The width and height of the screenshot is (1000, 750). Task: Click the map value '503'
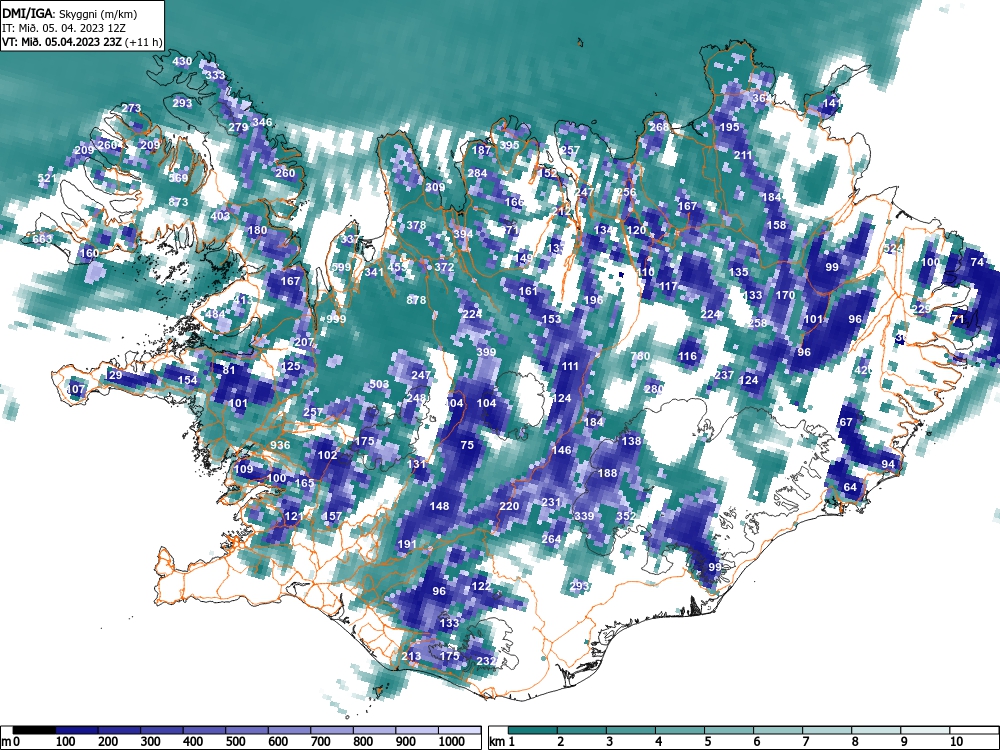379,384
